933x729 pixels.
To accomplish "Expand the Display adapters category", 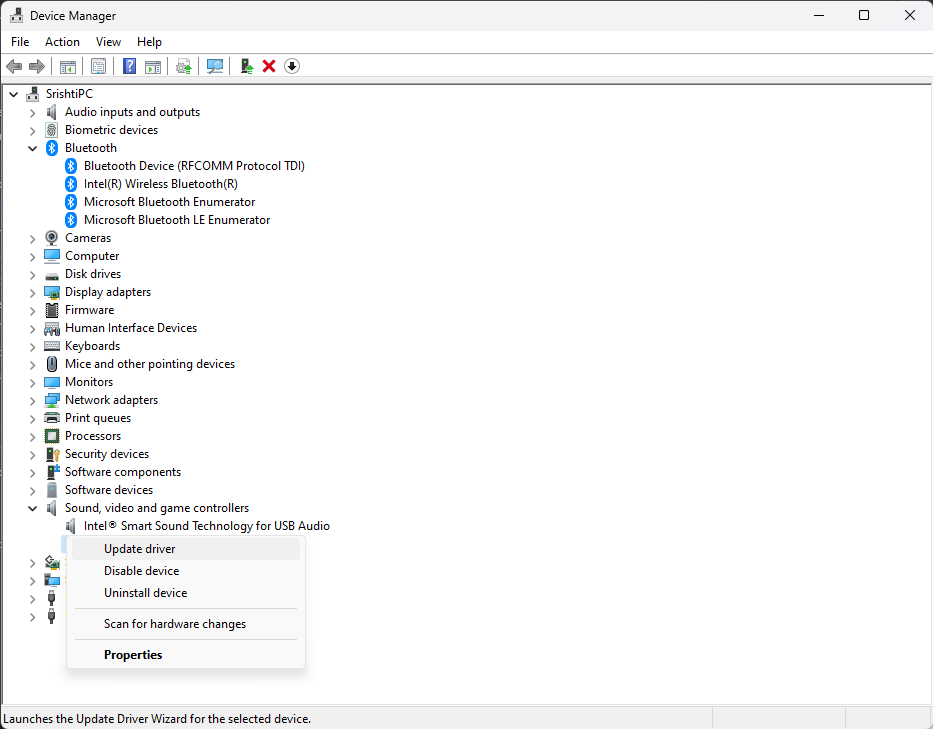I will coord(33,293).
